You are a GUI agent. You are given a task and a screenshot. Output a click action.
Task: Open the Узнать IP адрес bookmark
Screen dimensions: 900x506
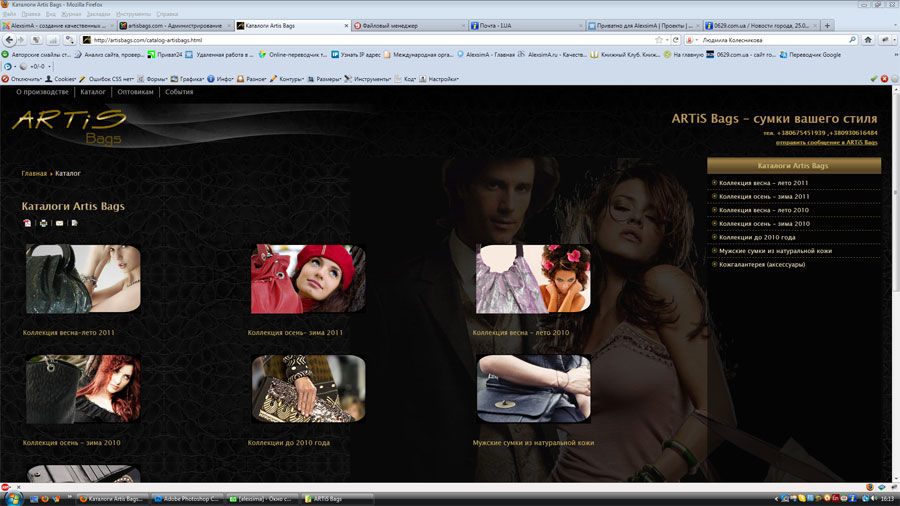point(356,55)
